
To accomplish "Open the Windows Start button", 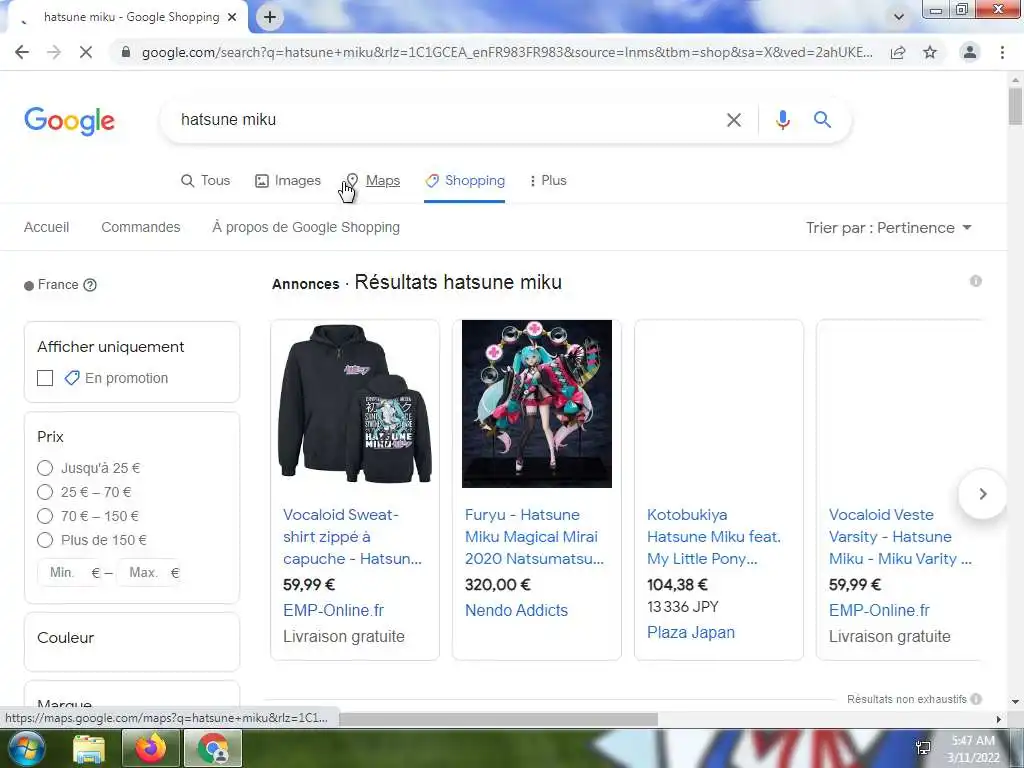I will pyautogui.click(x=26, y=748).
